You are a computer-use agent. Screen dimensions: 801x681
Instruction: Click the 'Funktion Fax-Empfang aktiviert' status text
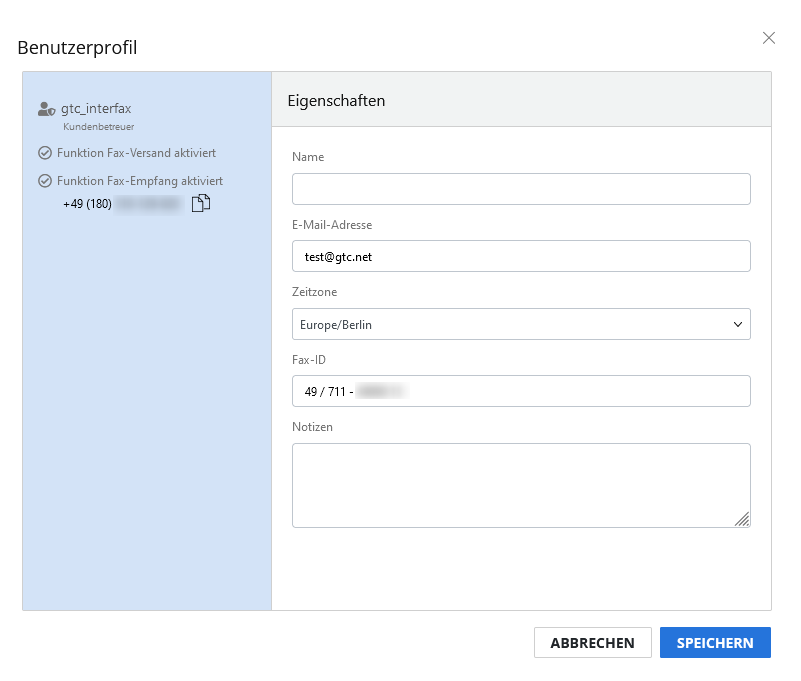[x=140, y=181]
